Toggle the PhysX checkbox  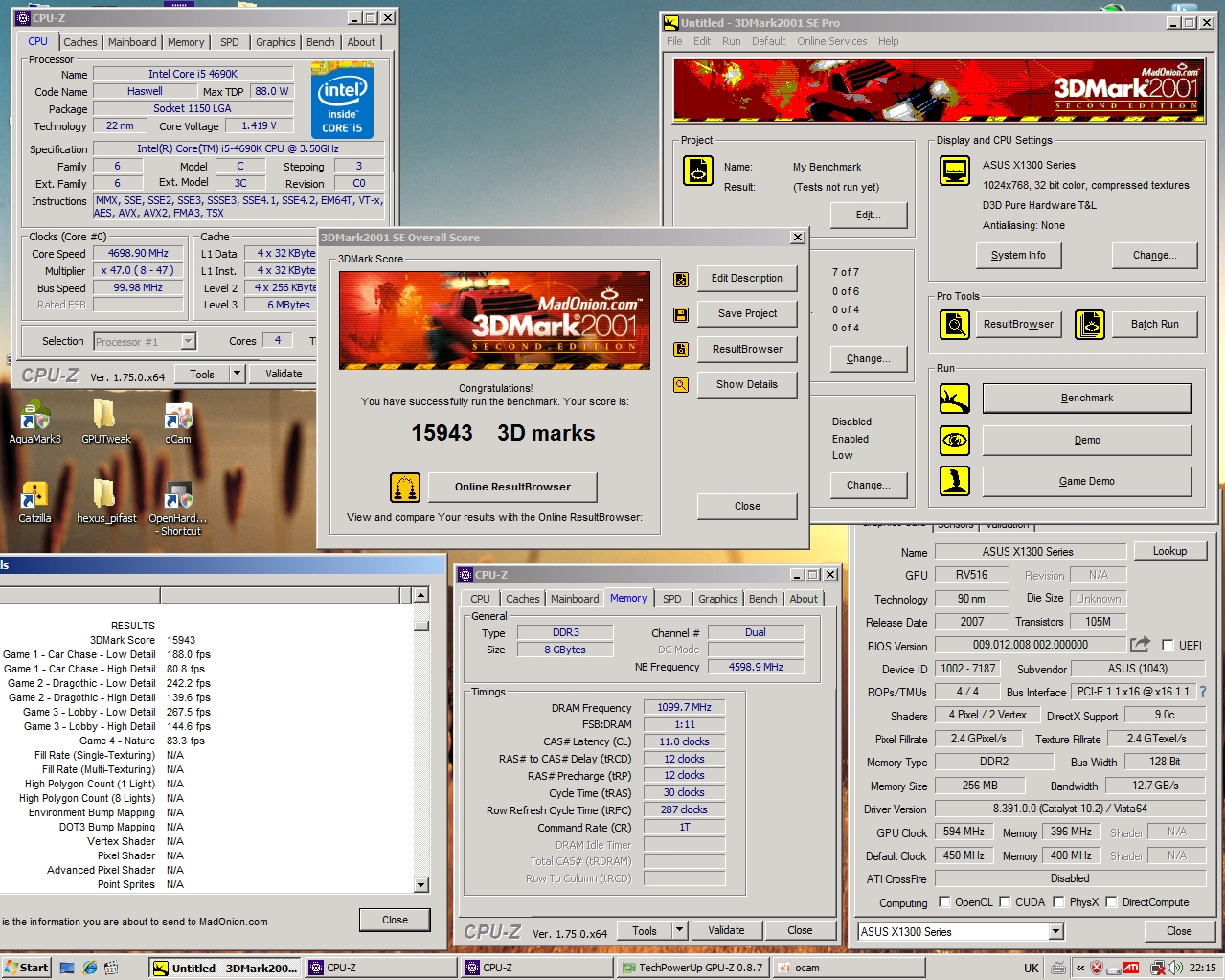tap(1058, 902)
